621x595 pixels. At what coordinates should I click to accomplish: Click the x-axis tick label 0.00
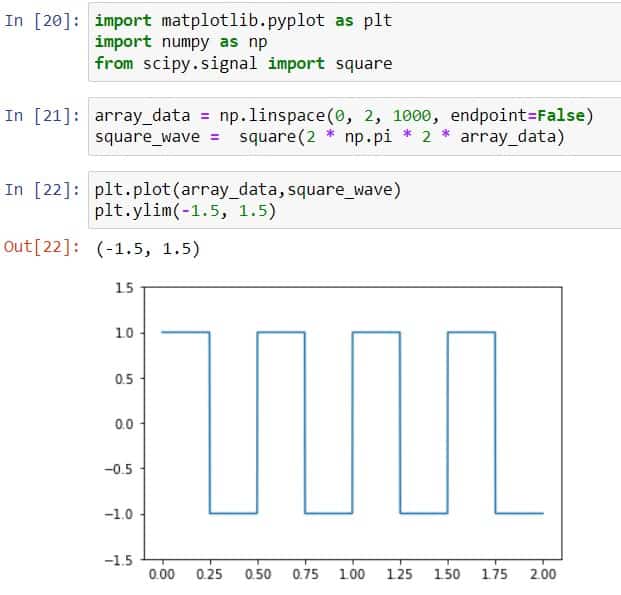pyautogui.click(x=162, y=574)
